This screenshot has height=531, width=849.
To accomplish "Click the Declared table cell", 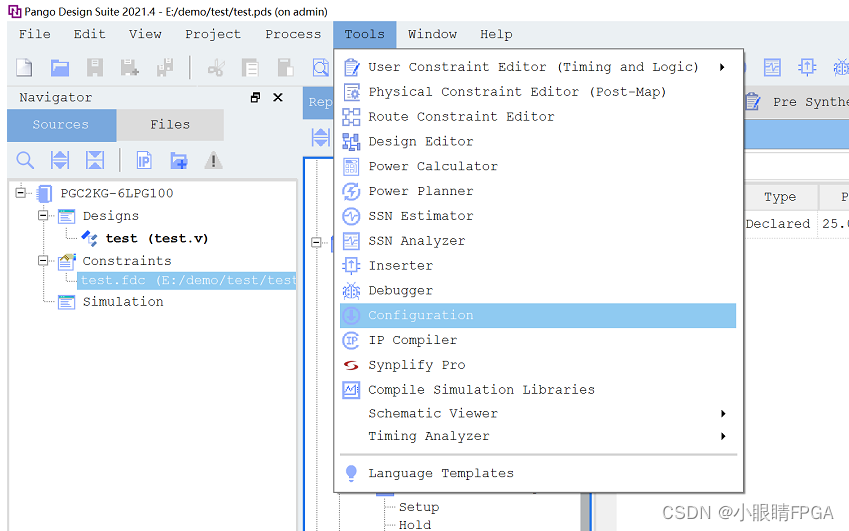I will click(778, 224).
